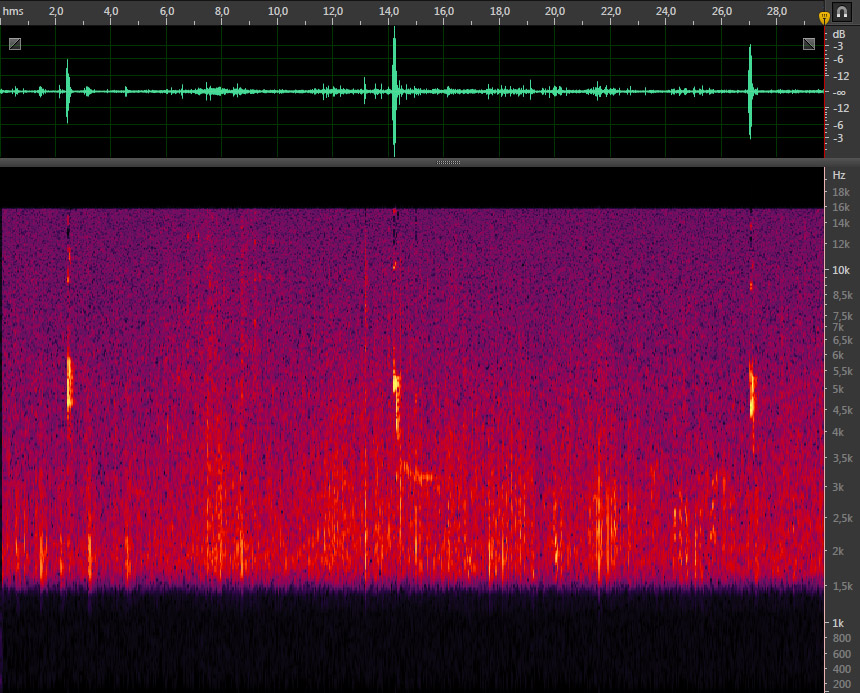Click the 600 Hz scale label

point(841,654)
